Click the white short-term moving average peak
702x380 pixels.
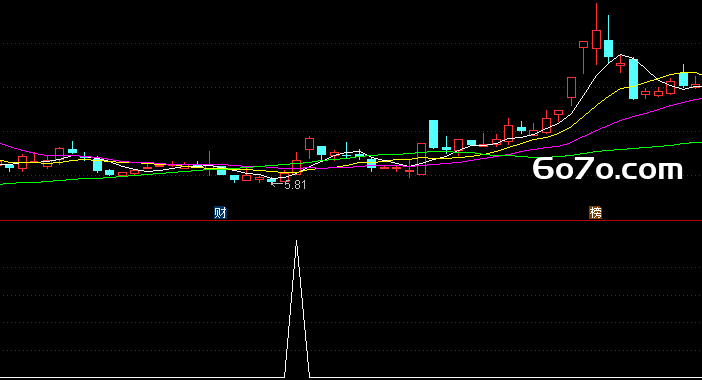(x=621, y=55)
